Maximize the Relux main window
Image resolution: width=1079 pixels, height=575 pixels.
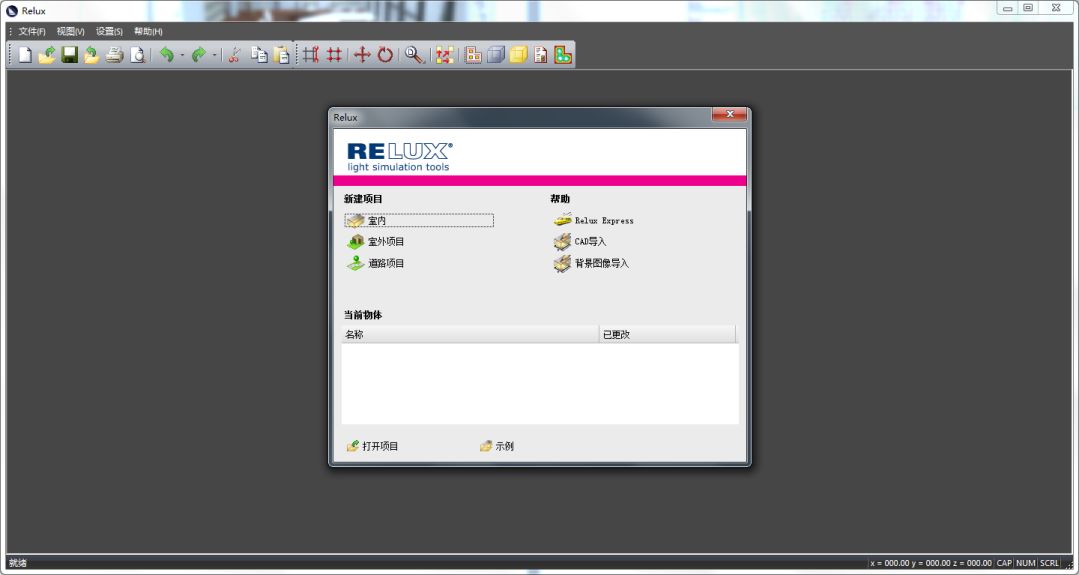(1028, 8)
